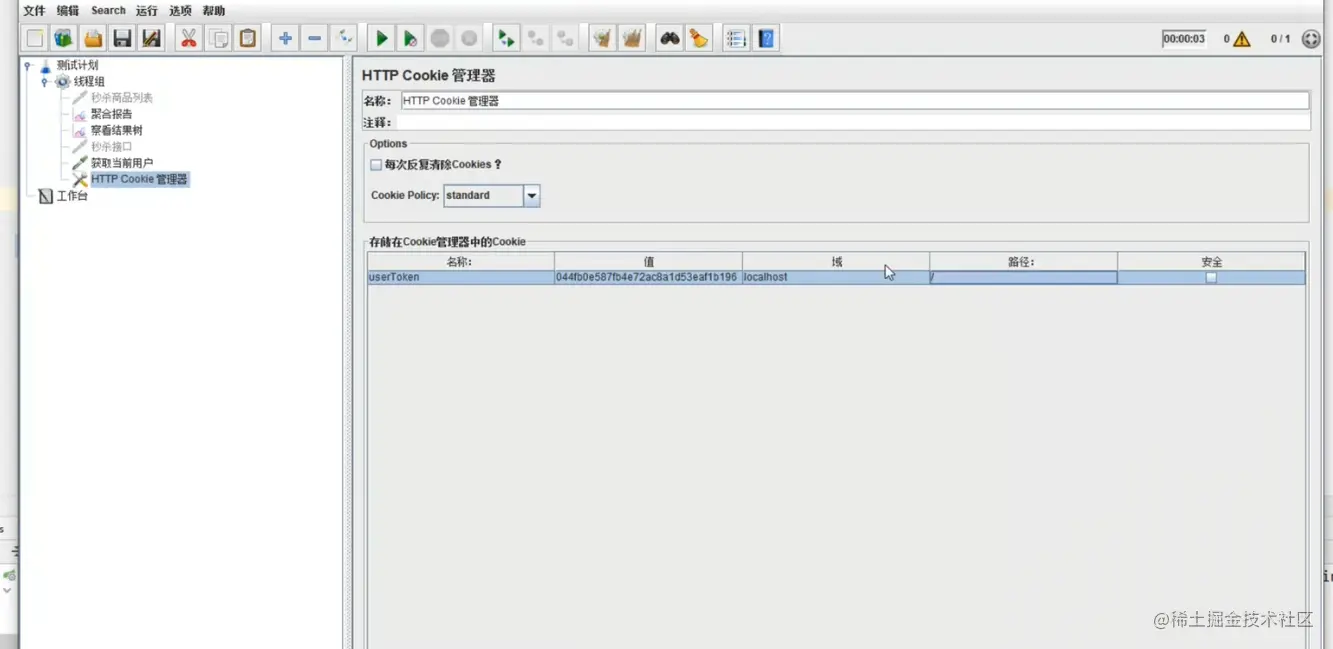The image size is (1333, 649).
Task: Open the 帮助 menu
Action: tap(214, 11)
